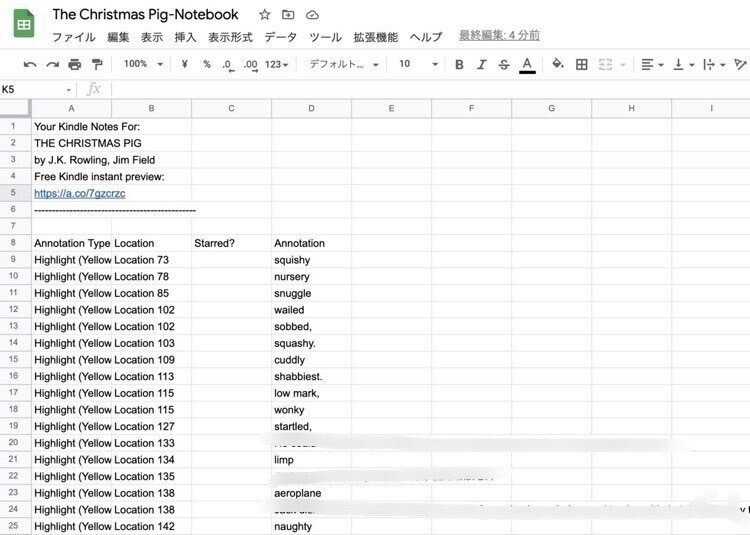Open the 123 number format dropdown
The width and height of the screenshot is (750, 535).
276,65
